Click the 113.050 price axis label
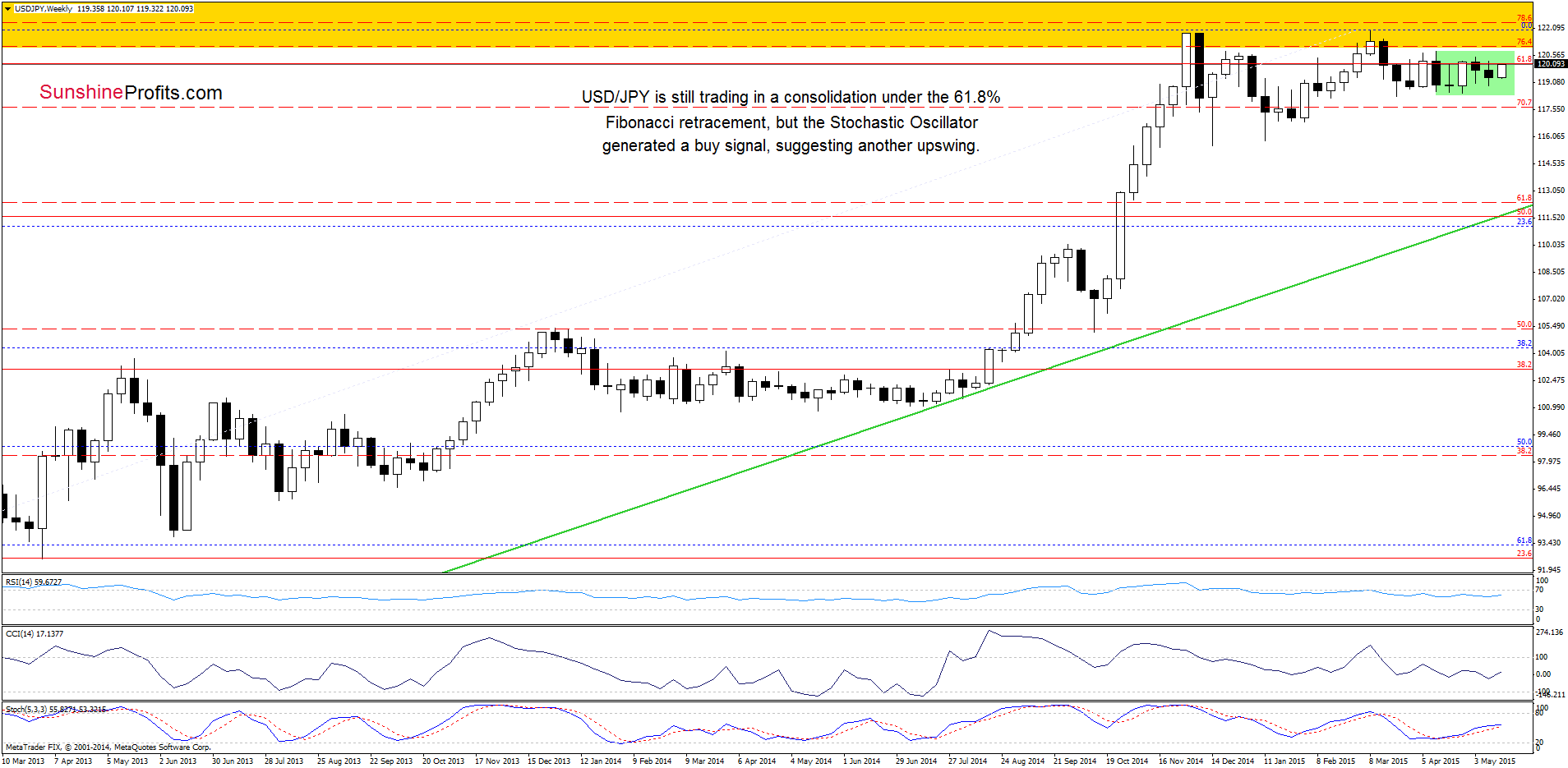Screen dimensions: 1568x768 pos(1551,191)
